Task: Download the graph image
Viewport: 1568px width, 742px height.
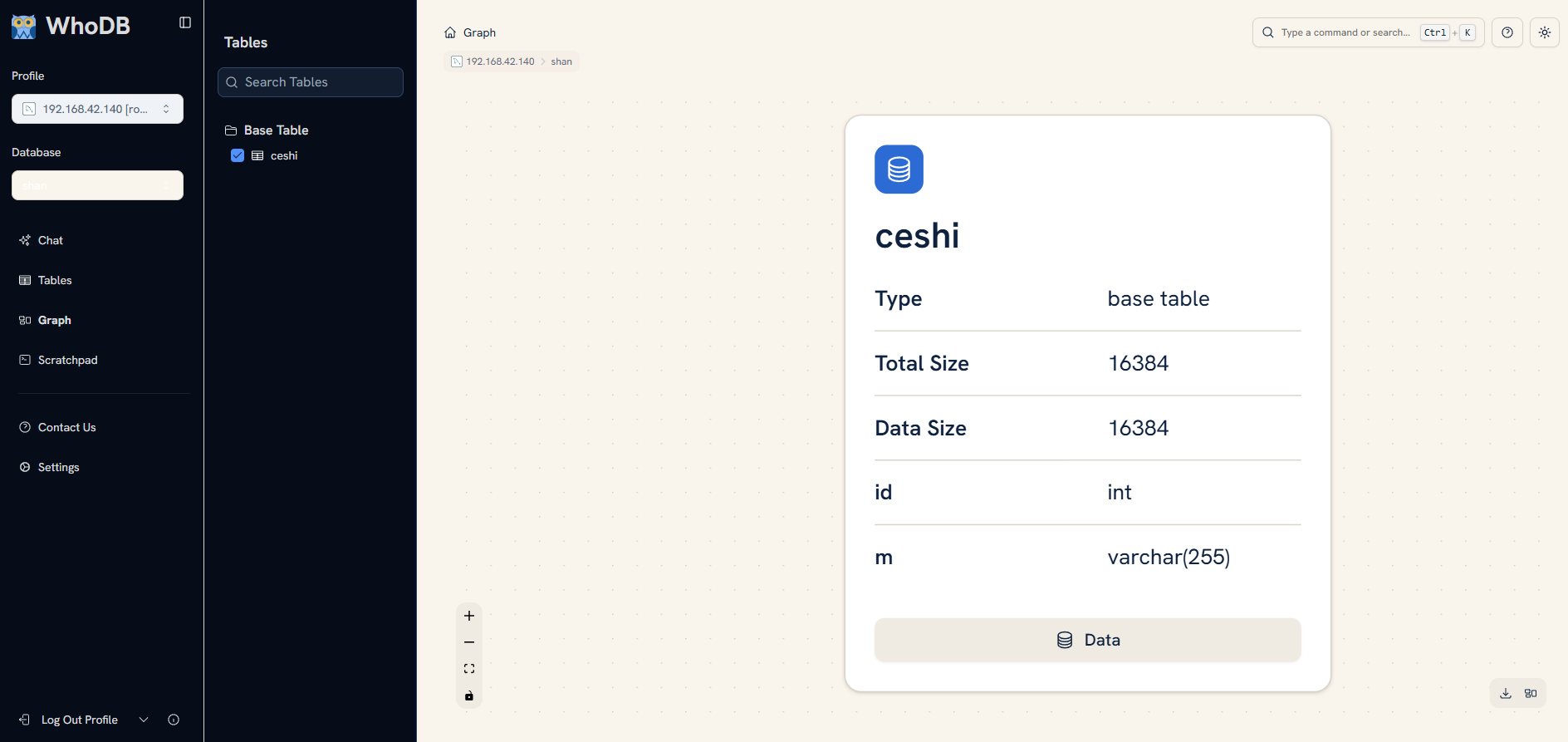Action: (1506, 693)
